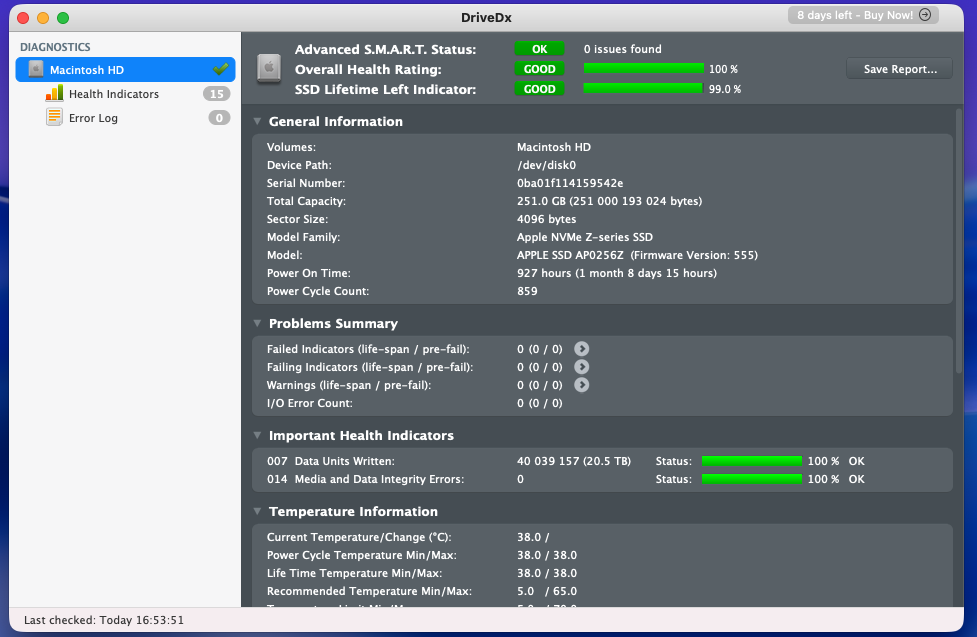The height and width of the screenshot is (637, 977).
Task: Collapse the Problems Summary section
Action: [257, 323]
